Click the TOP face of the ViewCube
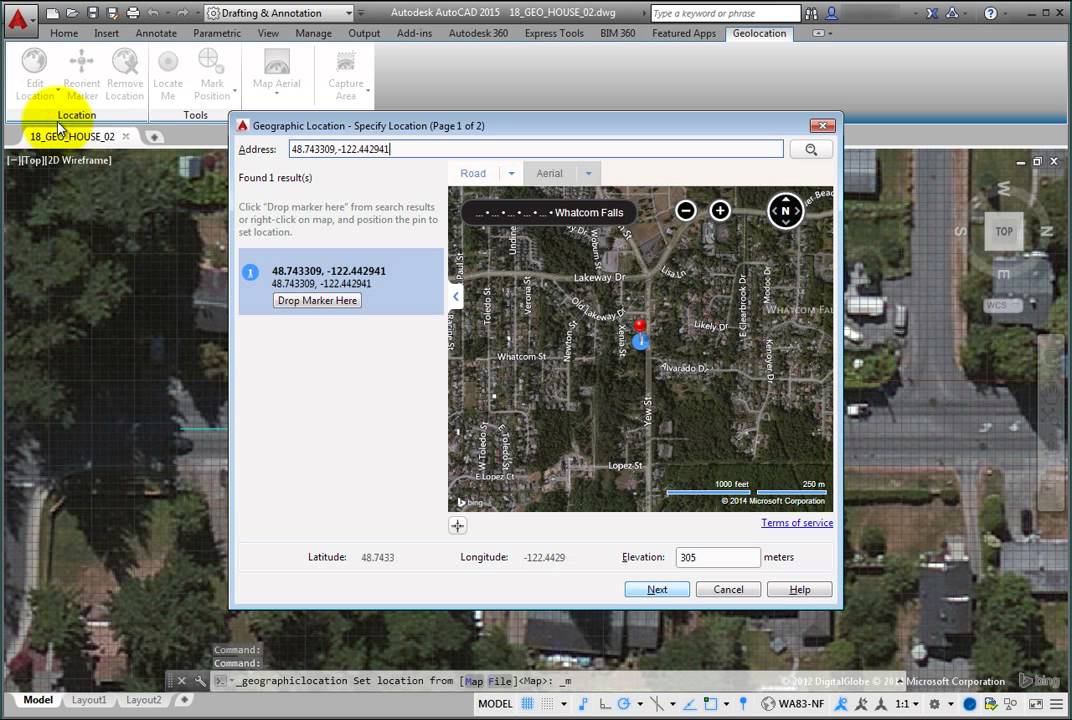The height and width of the screenshot is (720, 1072). click(1004, 232)
